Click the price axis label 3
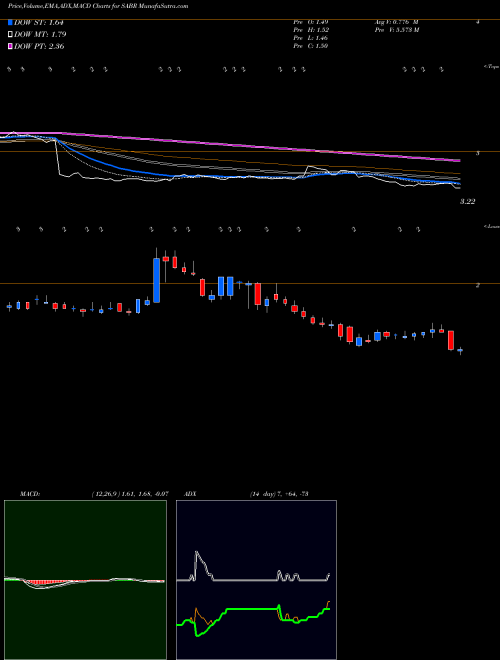Viewport: 500px width, 660px height. point(478,153)
